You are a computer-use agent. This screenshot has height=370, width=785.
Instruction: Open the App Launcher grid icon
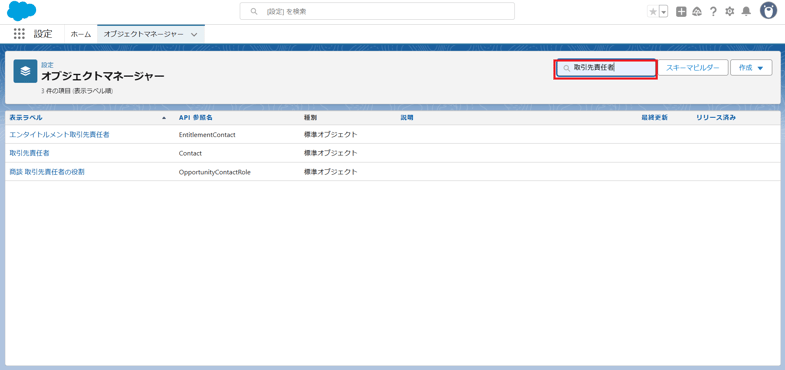19,34
